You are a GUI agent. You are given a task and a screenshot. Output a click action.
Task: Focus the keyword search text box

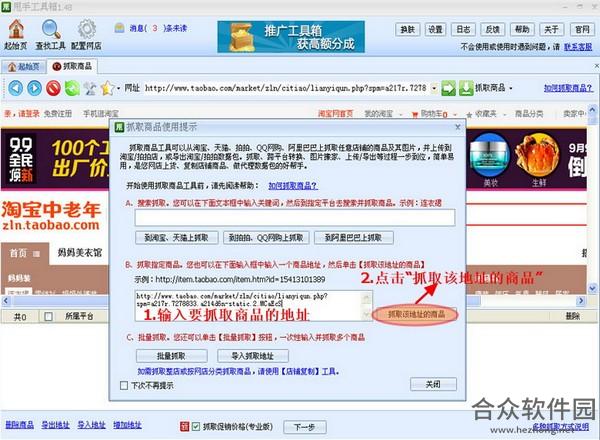point(295,217)
